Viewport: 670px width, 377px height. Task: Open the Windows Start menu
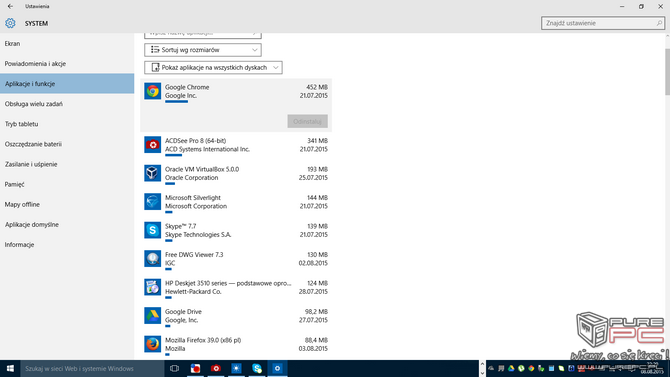tap(10, 368)
